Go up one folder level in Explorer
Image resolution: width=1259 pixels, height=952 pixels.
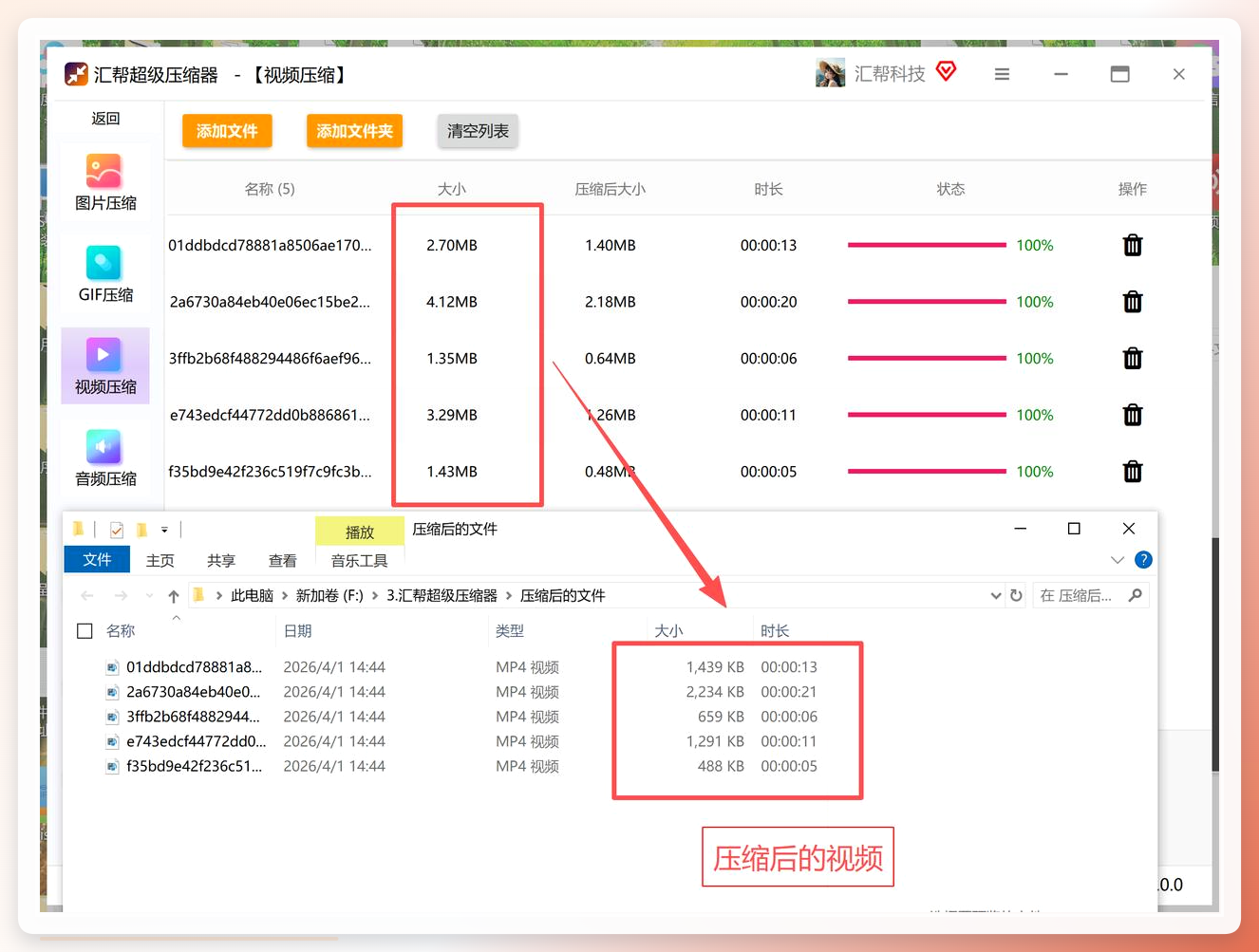[x=173, y=596]
